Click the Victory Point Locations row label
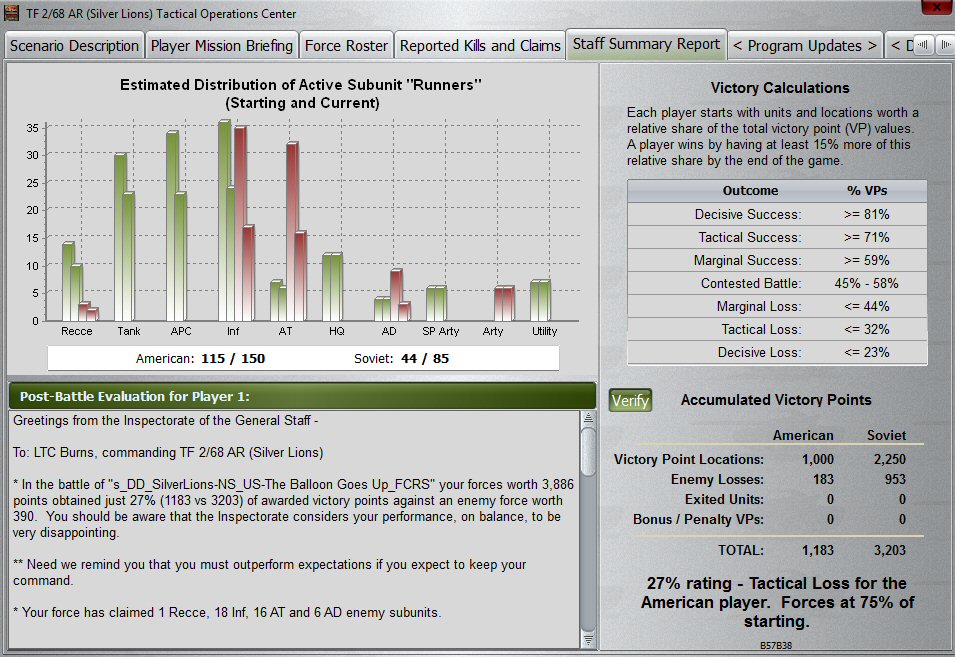 tap(689, 459)
